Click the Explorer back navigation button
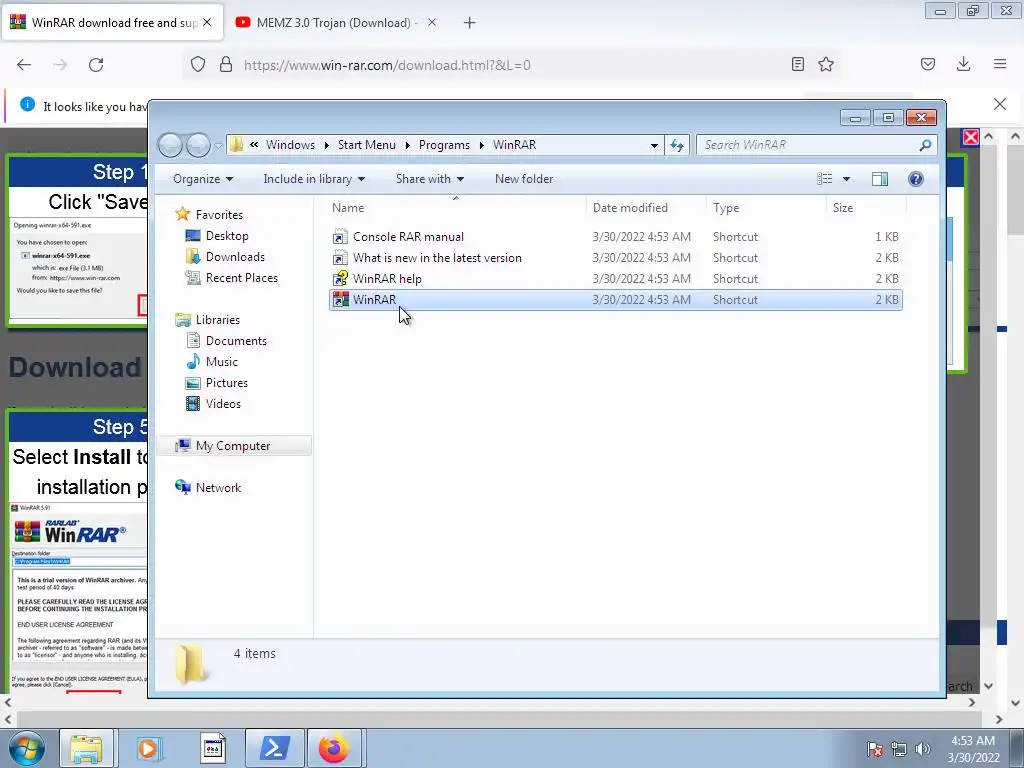Screen dimensions: 1024x768 (170, 145)
